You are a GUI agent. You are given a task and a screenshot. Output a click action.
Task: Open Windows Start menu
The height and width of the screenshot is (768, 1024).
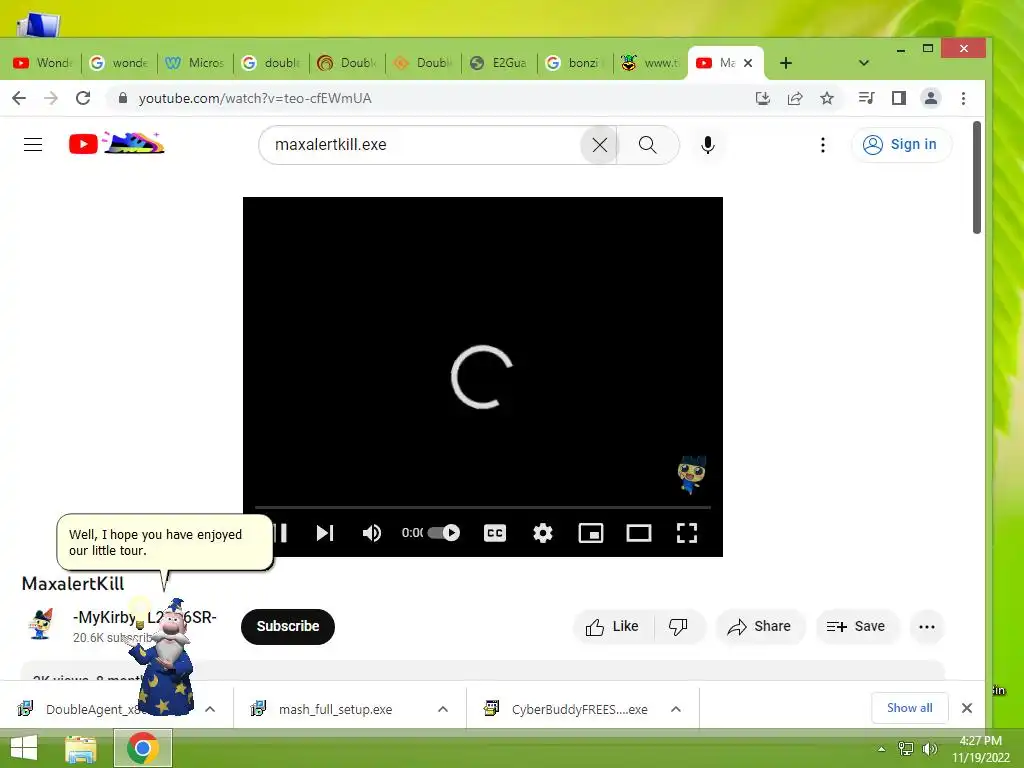click(24, 748)
